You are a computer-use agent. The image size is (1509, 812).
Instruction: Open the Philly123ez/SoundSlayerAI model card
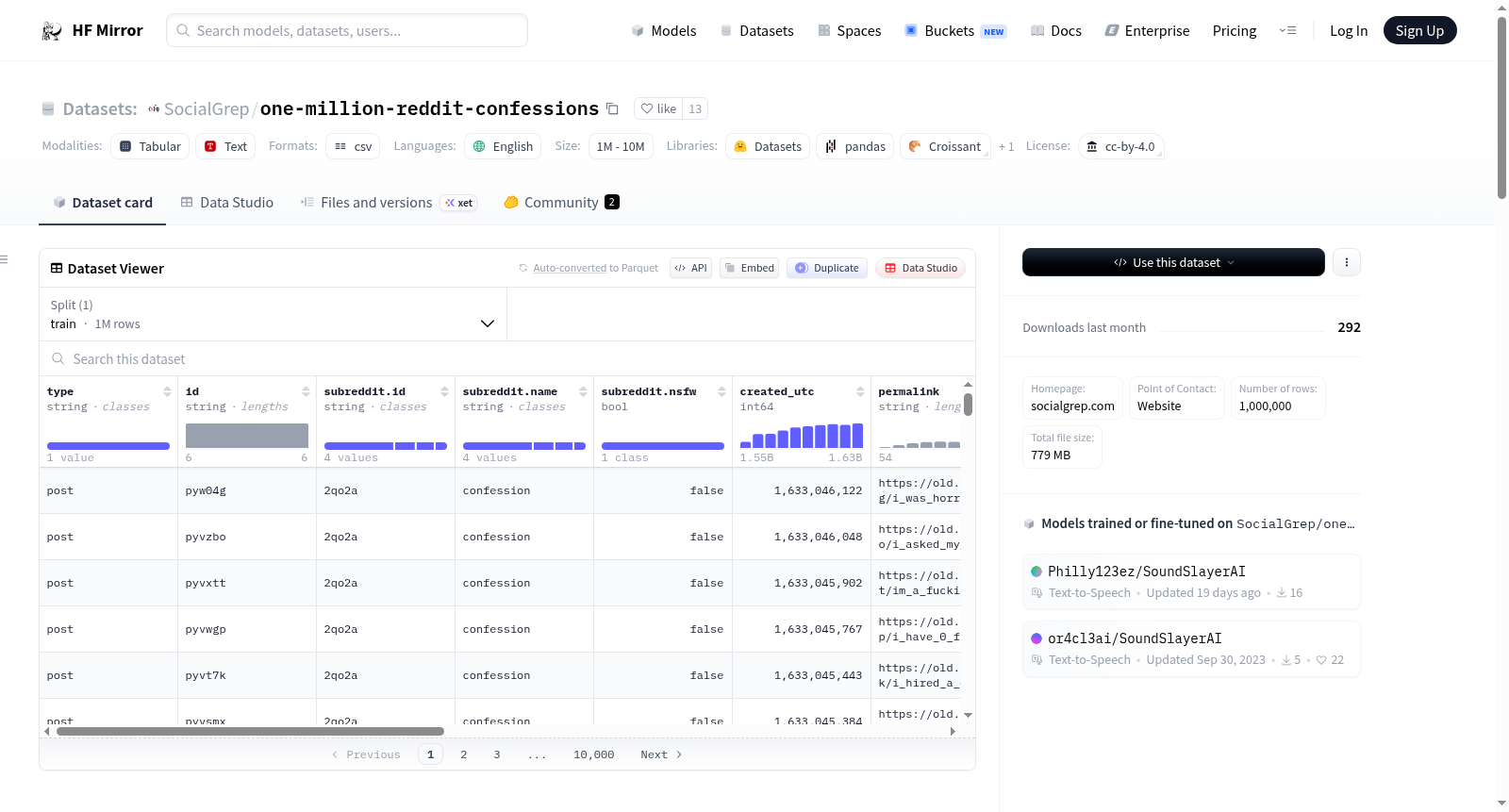click(1191, 582)
